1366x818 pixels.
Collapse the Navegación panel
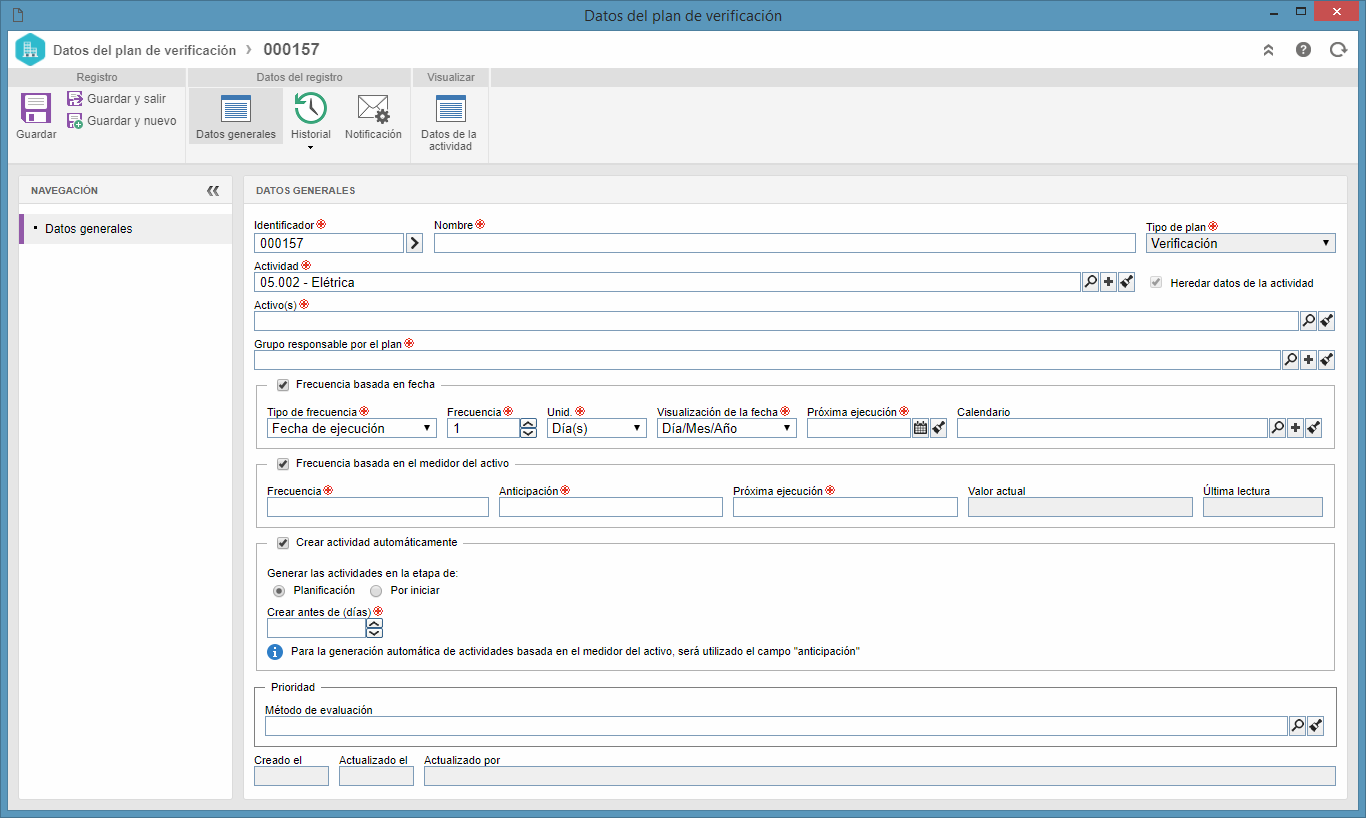(213, 190)
